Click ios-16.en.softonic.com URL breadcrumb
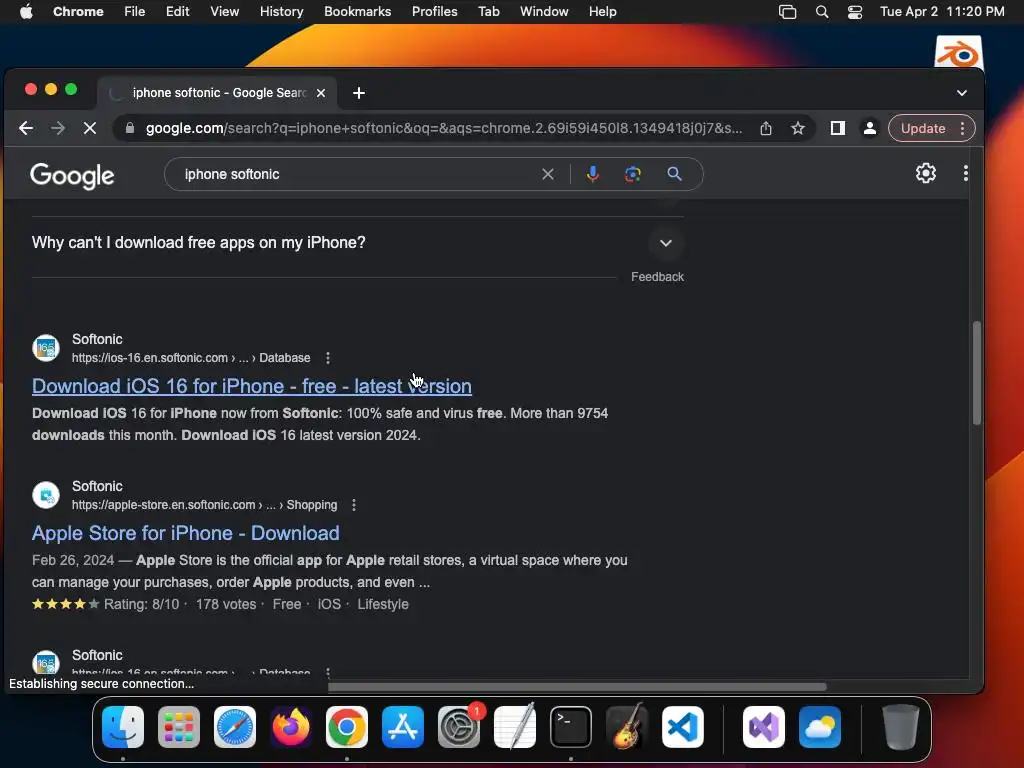The image size is (1024, 768). click(191, 358)
